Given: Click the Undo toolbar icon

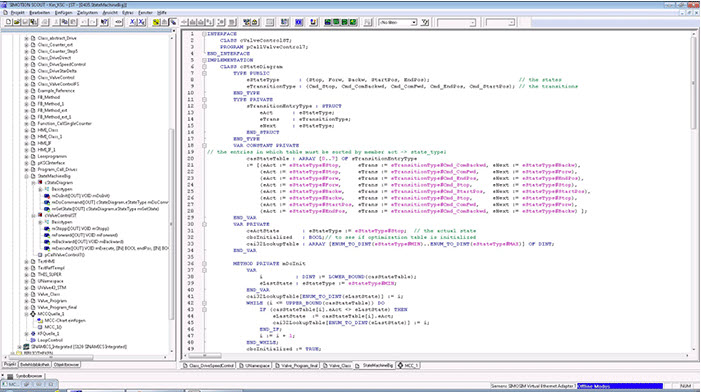Looking at the screenshot, I should click(84, 22).
